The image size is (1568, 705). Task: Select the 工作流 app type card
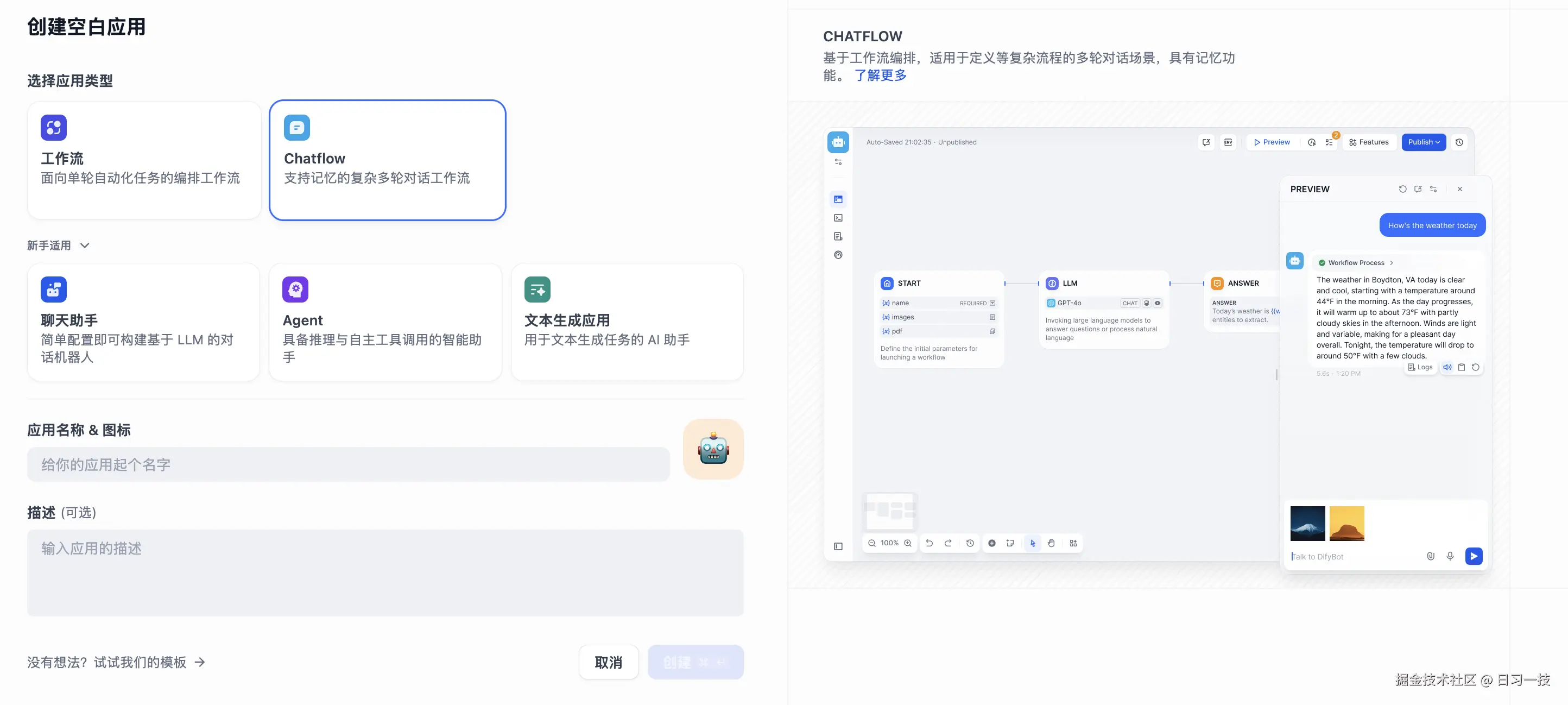144,160
